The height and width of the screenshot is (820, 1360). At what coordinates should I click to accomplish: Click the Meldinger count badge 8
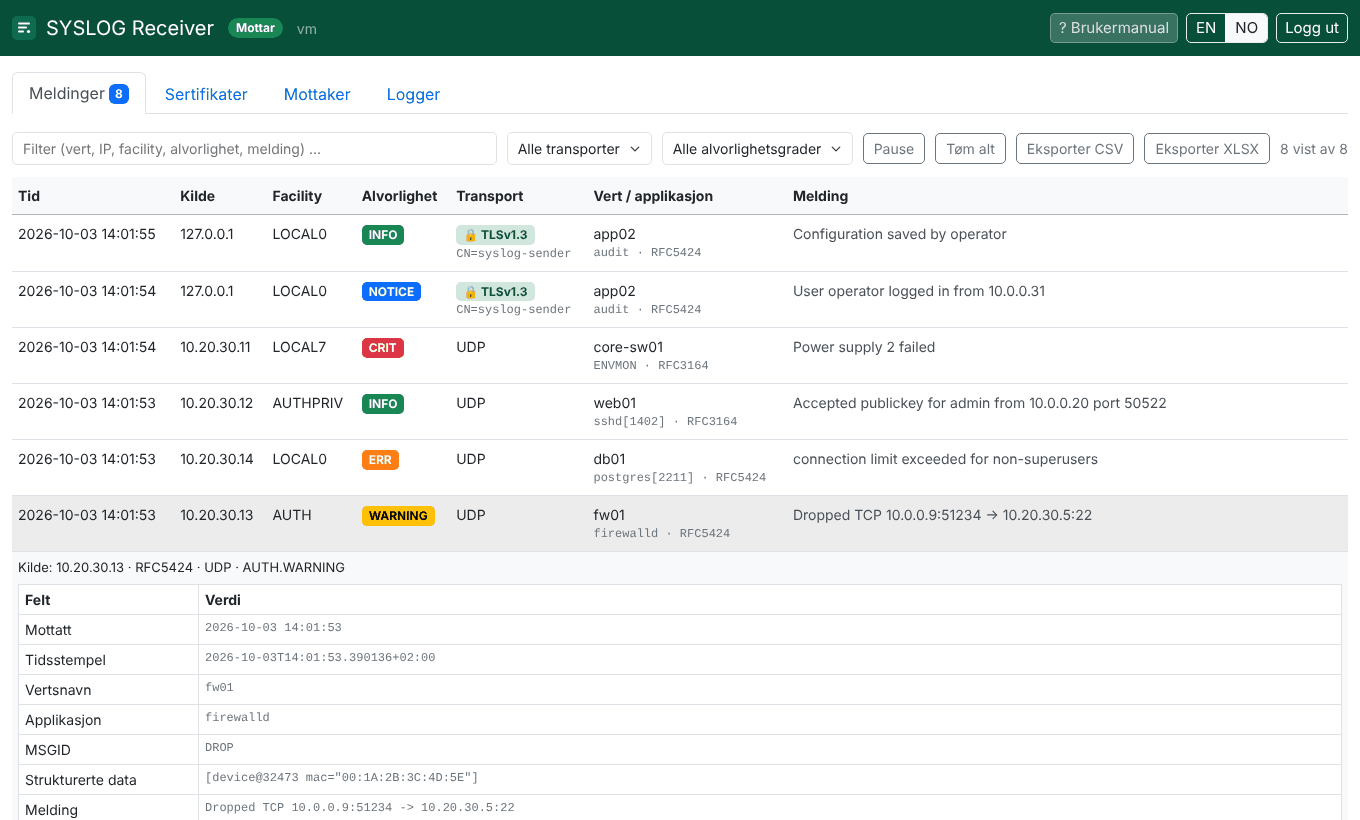(119, 94)
